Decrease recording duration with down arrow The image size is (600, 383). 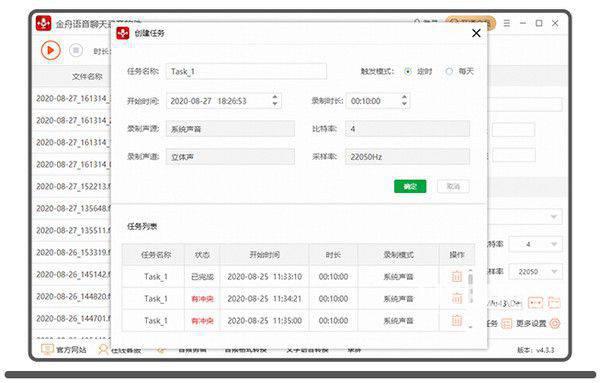pyautogui.click(x=404, y=104)
